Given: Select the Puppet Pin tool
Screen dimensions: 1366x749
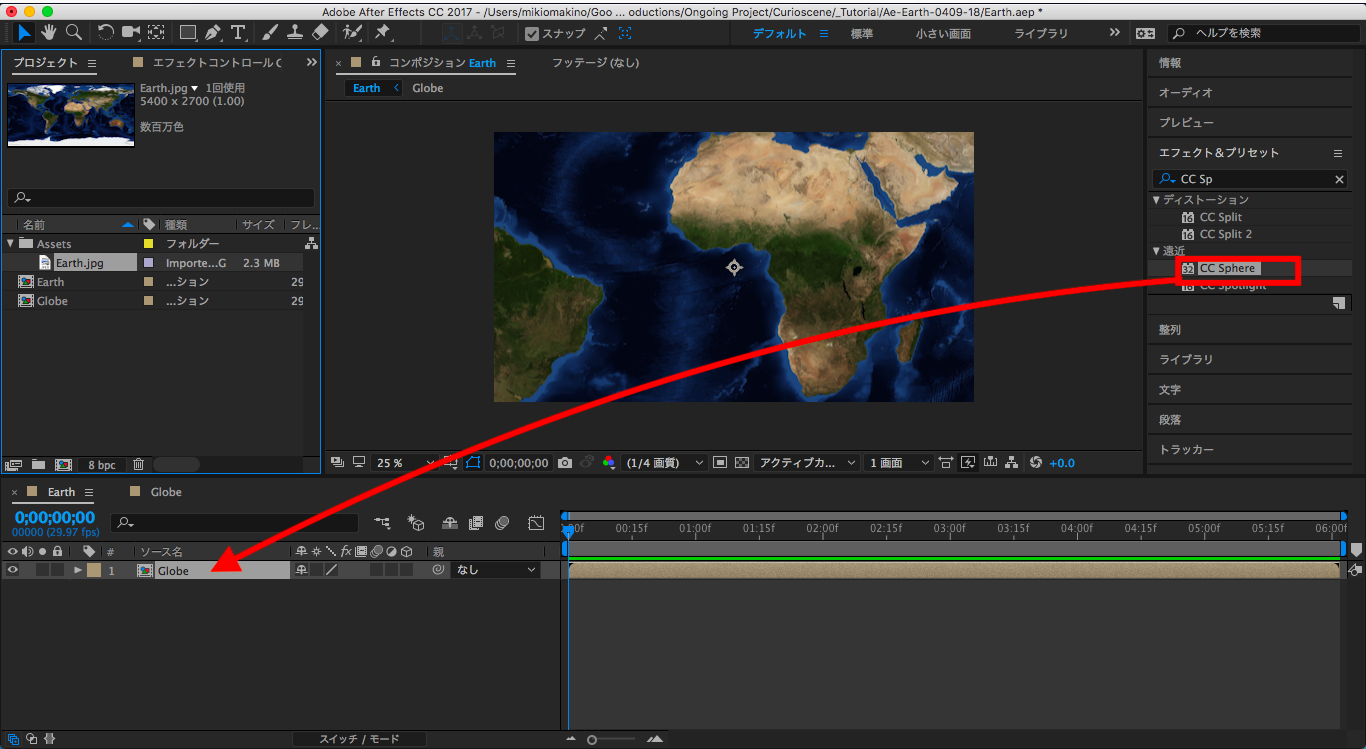Looking at the screenshot, I should tap(382, 33).
